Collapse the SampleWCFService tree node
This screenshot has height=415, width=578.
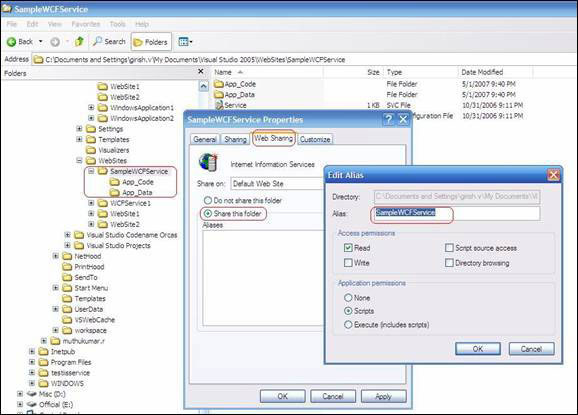[91, 171]
